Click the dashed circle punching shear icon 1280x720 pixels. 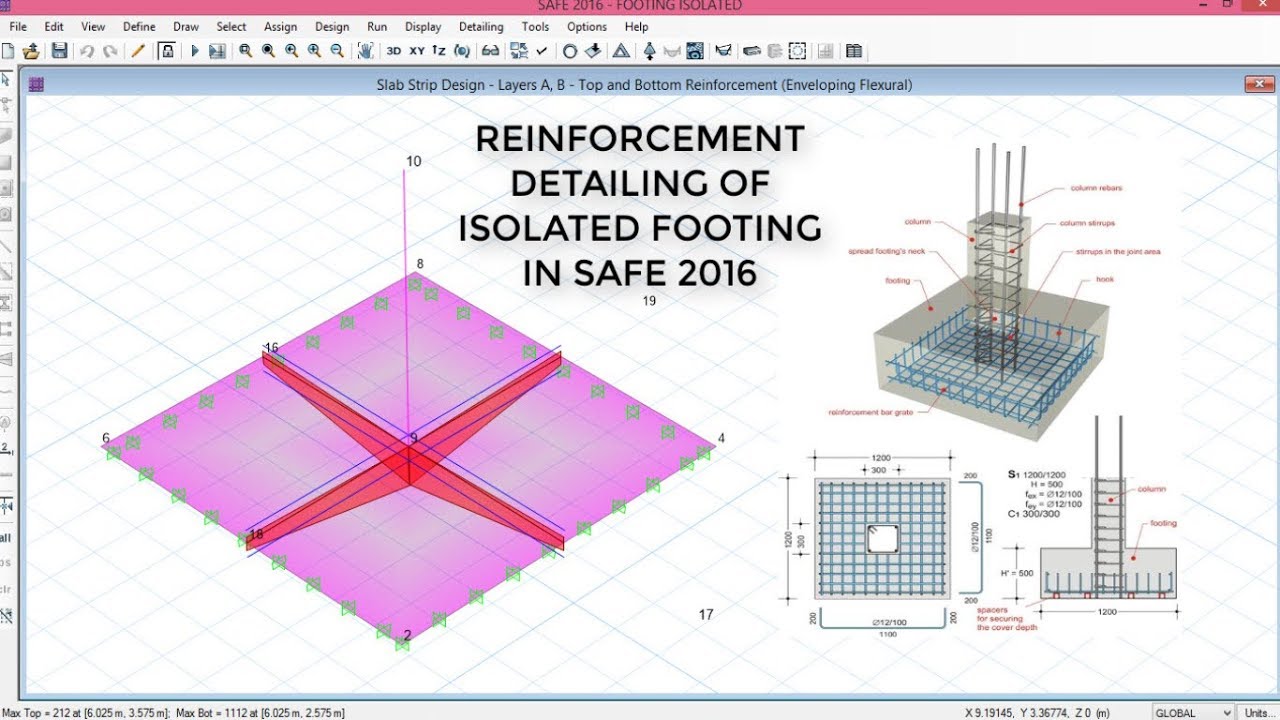click(x=797, y=51)
